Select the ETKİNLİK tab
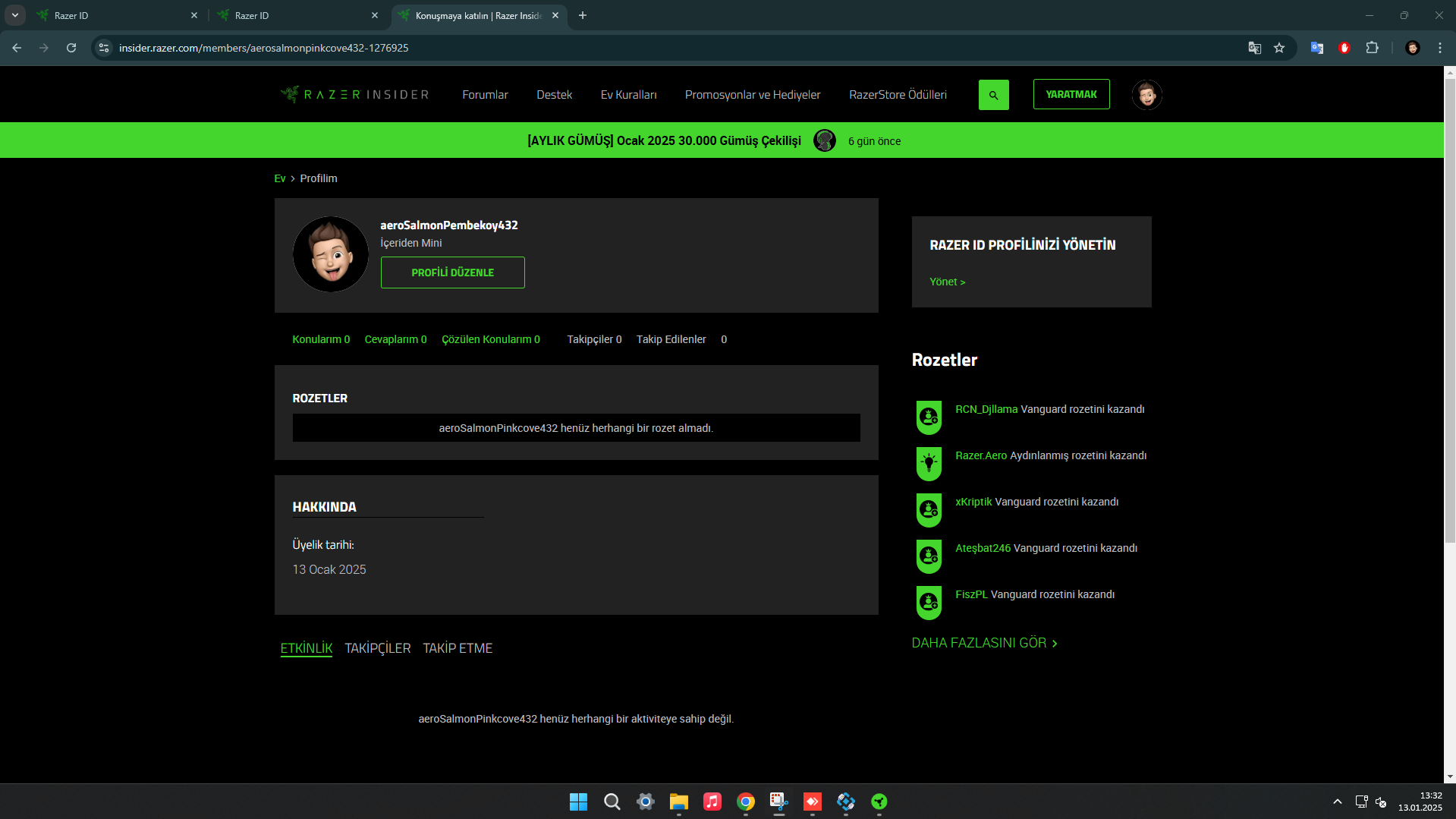Viewport: 1456px width, 819px height. click(306, 648)
